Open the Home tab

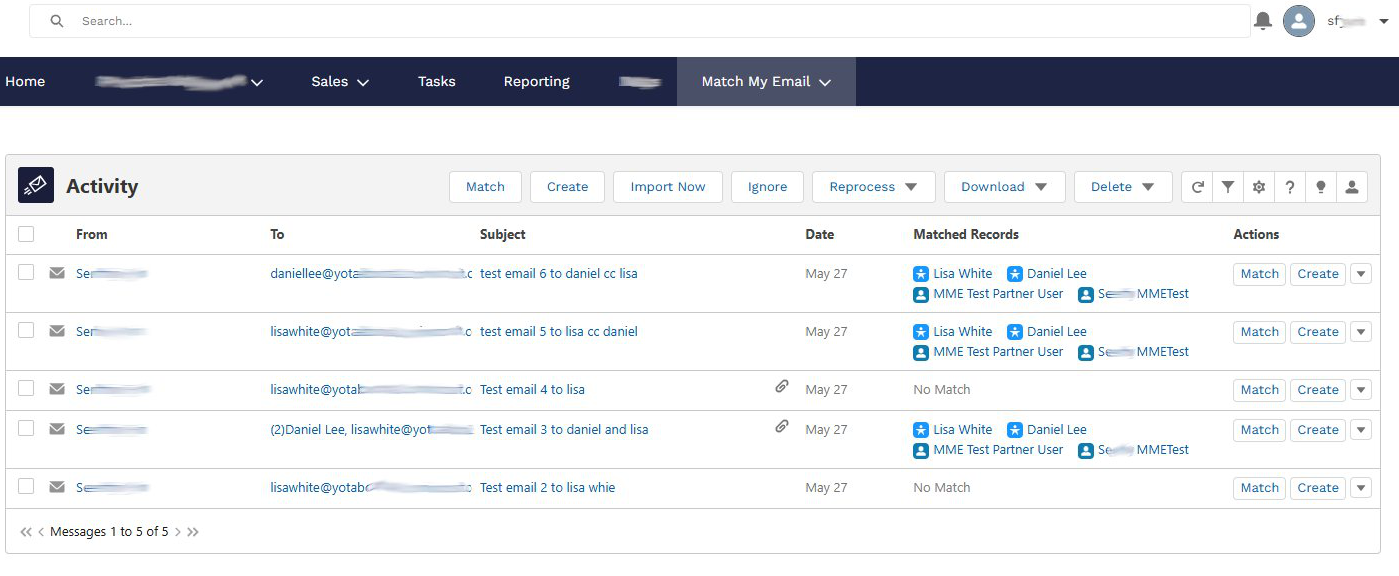point(25,82)
